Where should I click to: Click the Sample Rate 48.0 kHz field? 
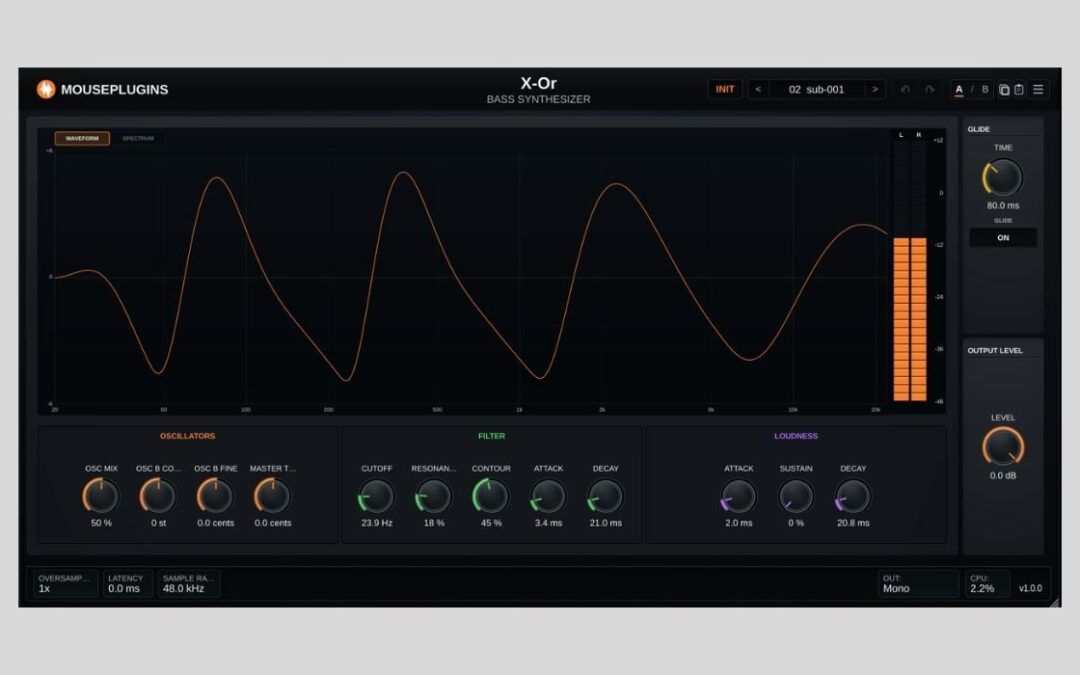[x=189, y=583]
